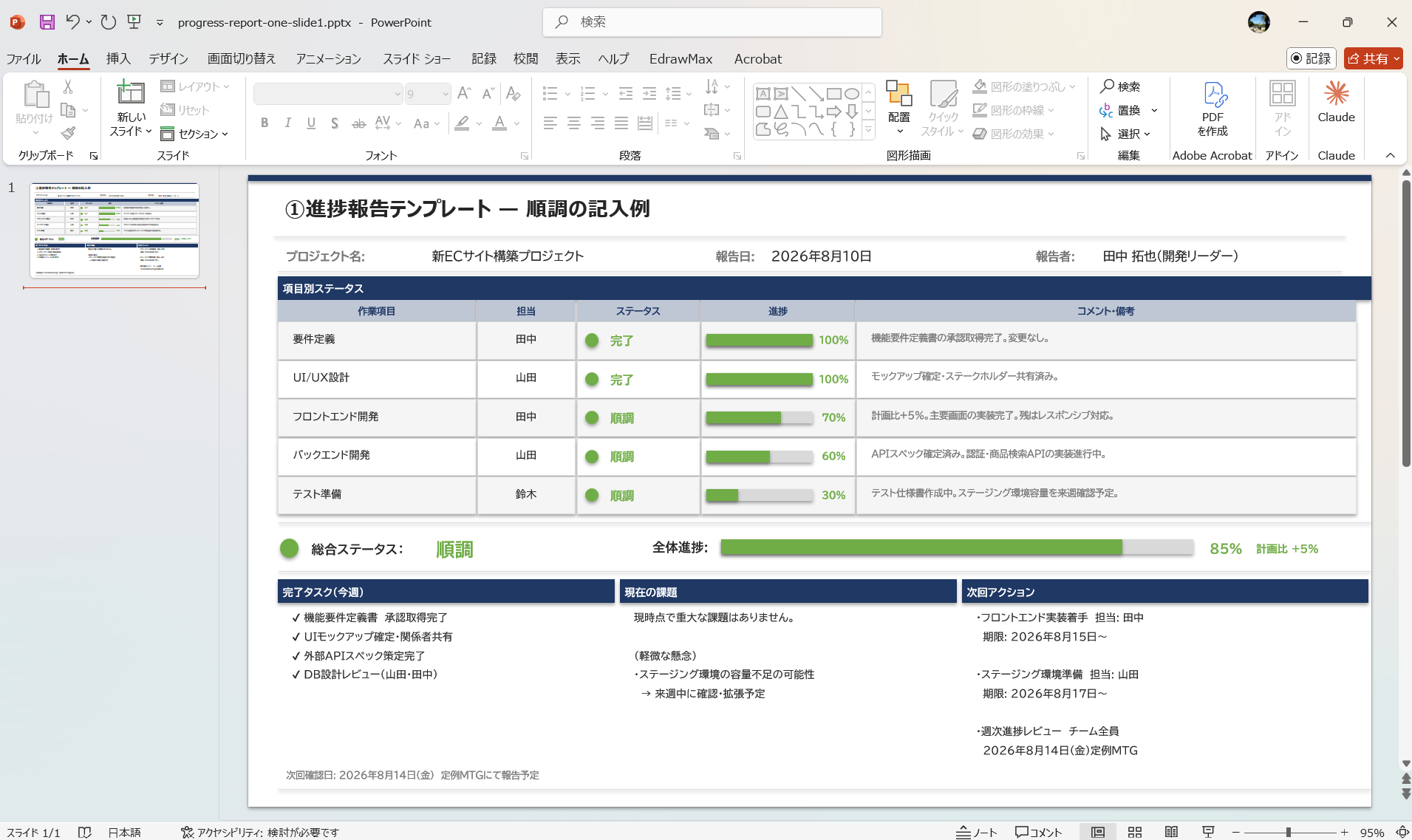Open the Claude add-in icon
1412x840 pixels.
tap(1336, 102)
